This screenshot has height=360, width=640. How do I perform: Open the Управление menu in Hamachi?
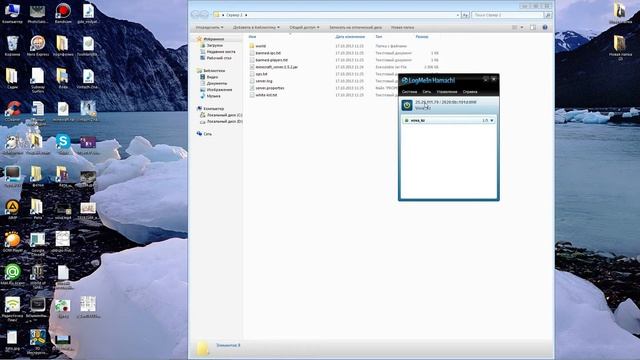coord(447,92)
